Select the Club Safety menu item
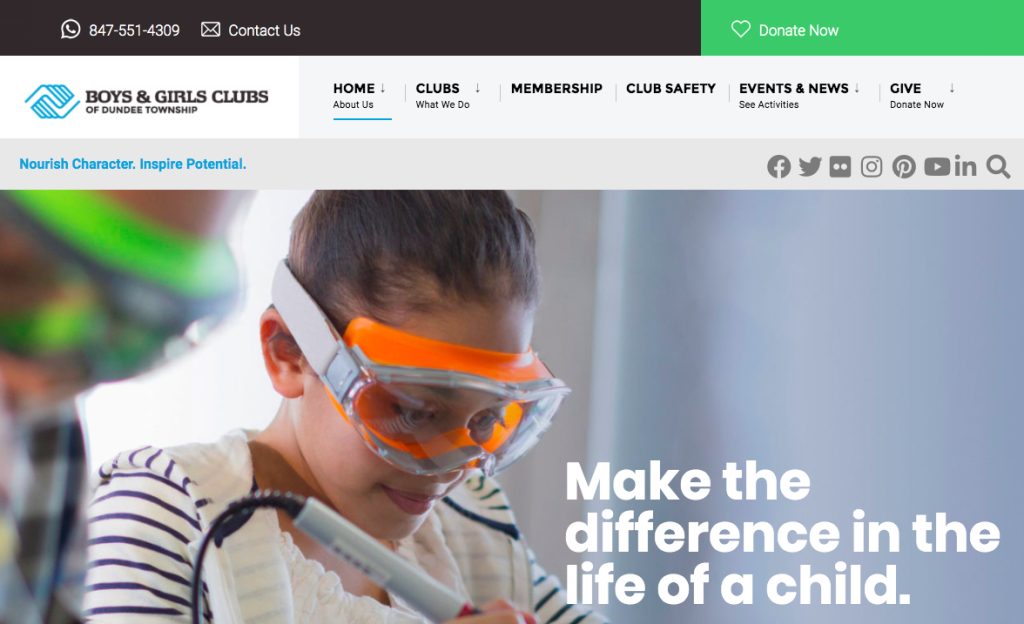The height and width of the screenshot is (624, 1024). coord(671,88)
